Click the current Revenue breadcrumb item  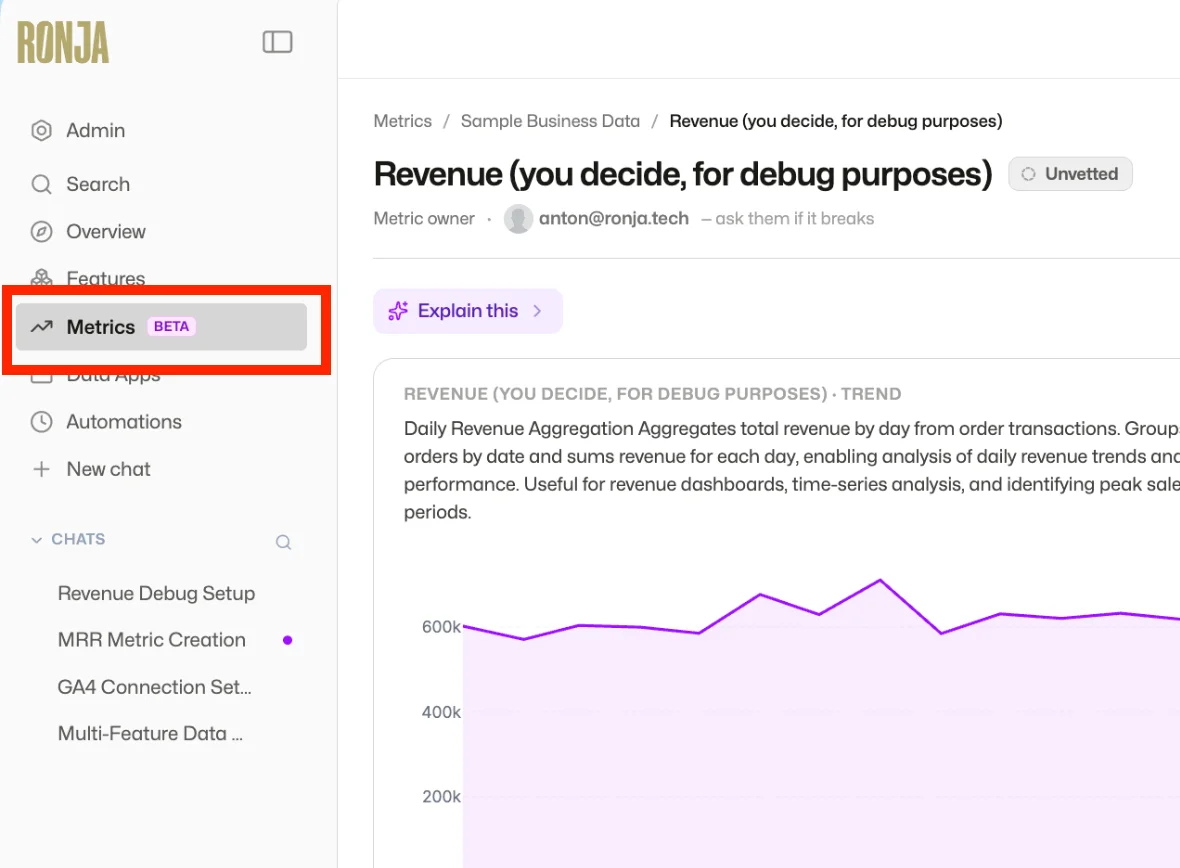point(836,121)
